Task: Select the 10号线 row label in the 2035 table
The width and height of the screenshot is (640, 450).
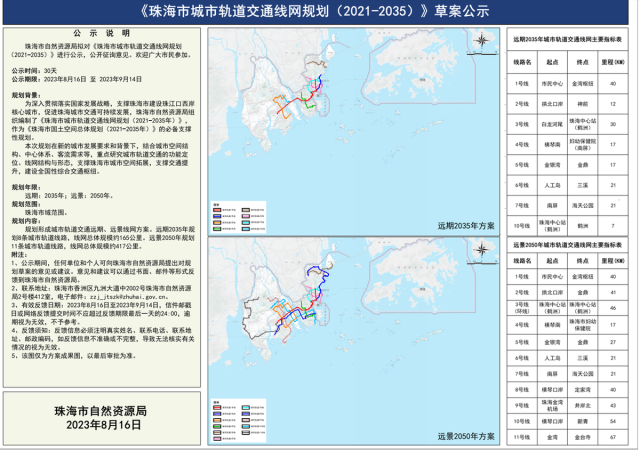Action: tap(522, 226)
